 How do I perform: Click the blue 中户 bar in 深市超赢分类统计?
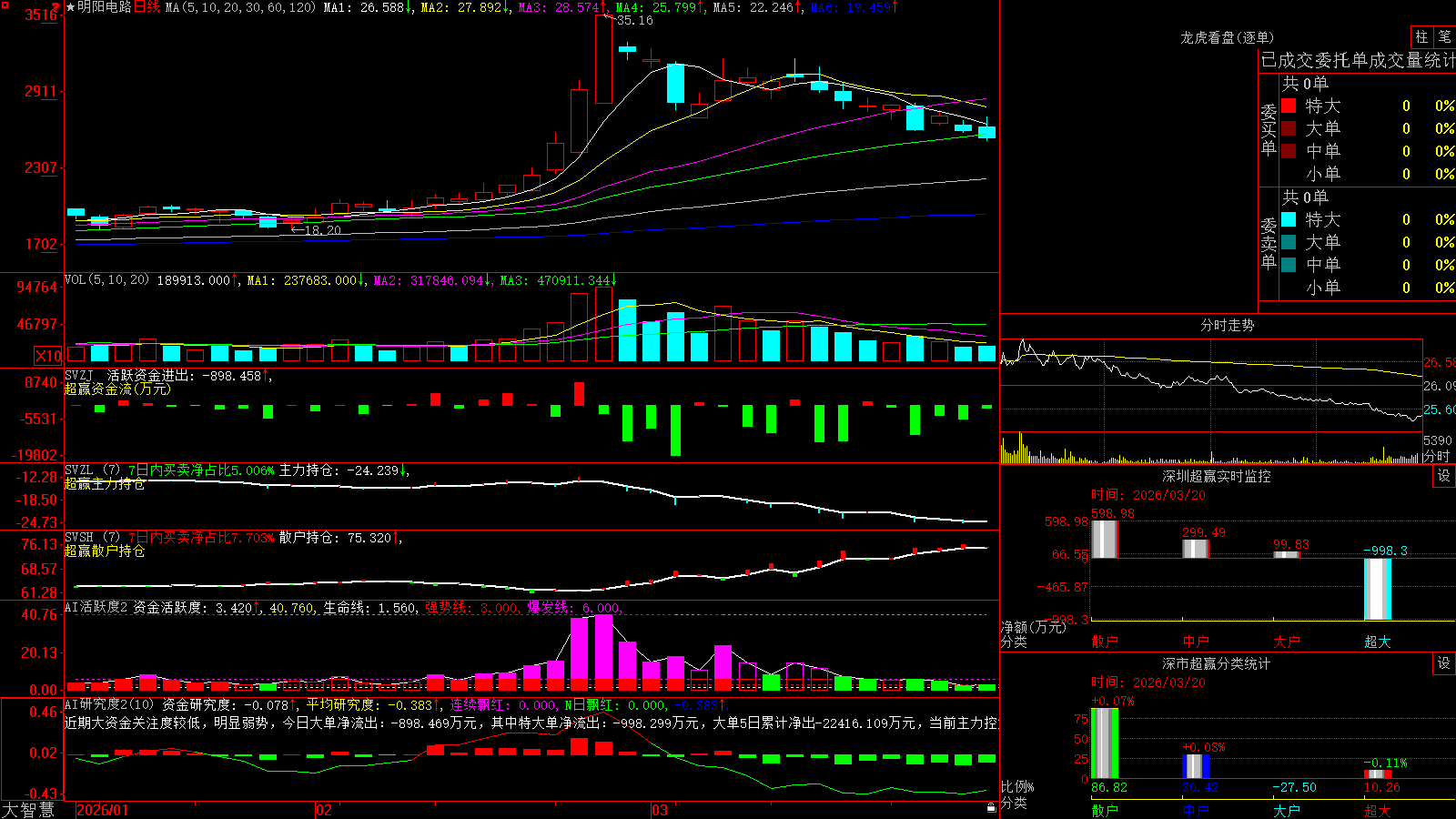(1196, 766)
